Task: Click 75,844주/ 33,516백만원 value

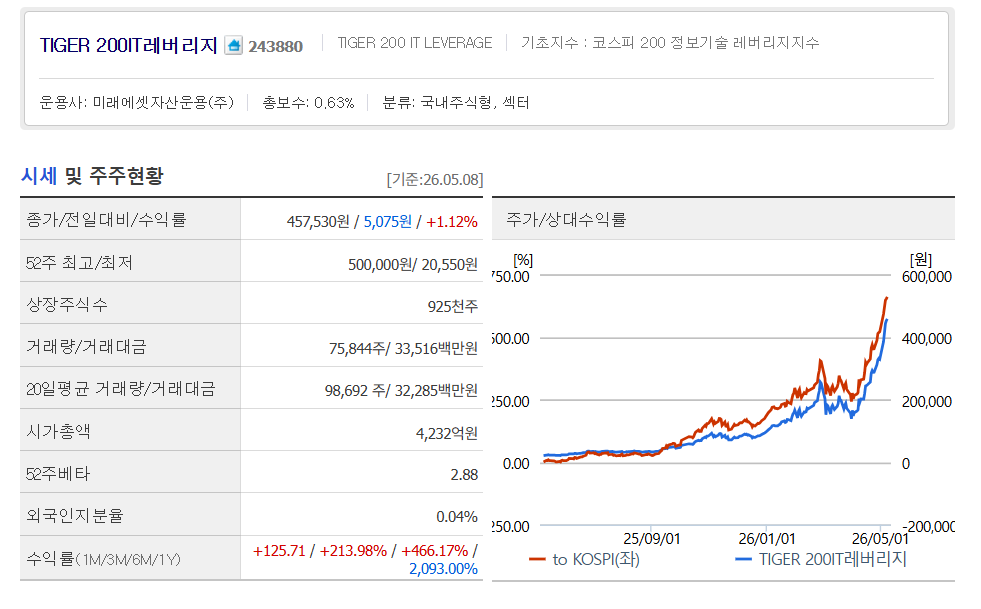Action: [404, 348]
